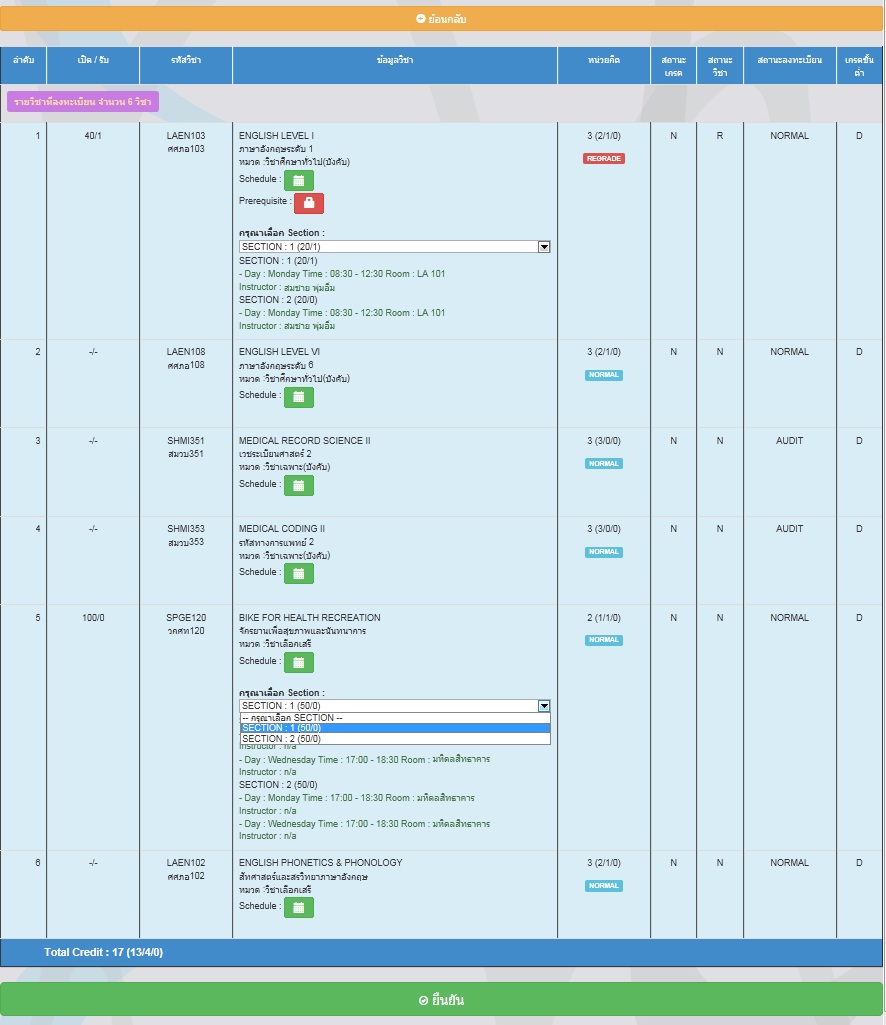Image resolution: width=886 pixels, height=1025 pixels.
Task: Click the red REGRADE badge
Action: click(604, 158)
